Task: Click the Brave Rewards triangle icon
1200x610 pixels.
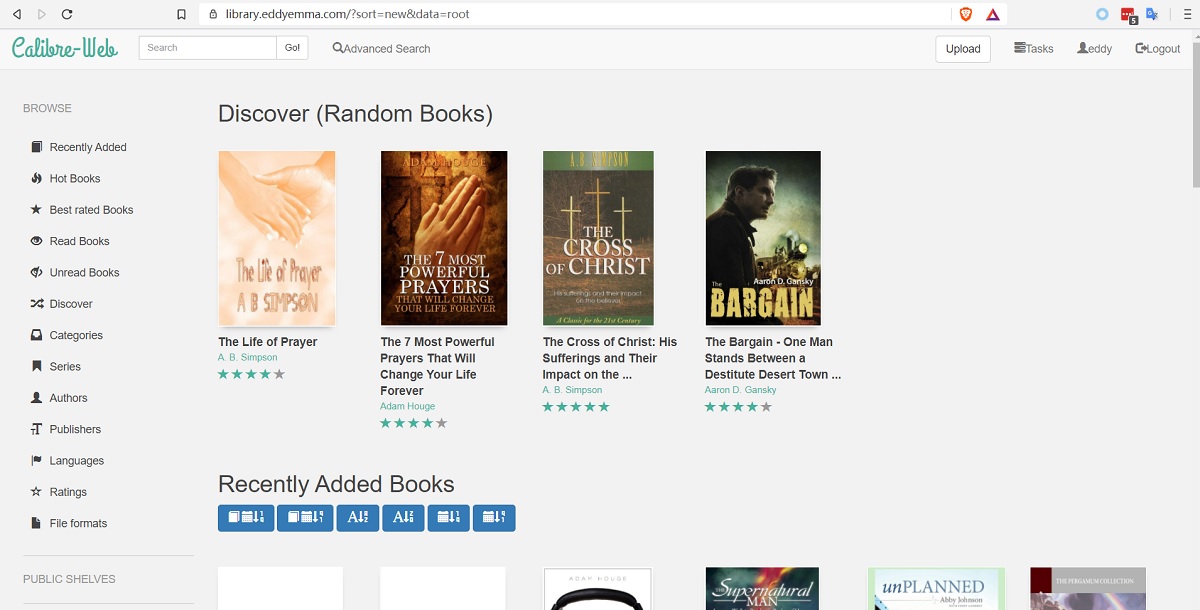Action: click(993, 14)
